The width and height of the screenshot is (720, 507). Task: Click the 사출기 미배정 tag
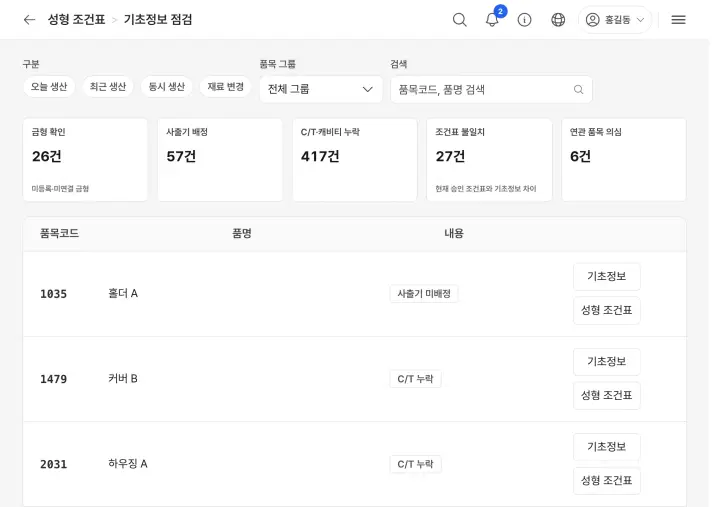pos(424,294)
